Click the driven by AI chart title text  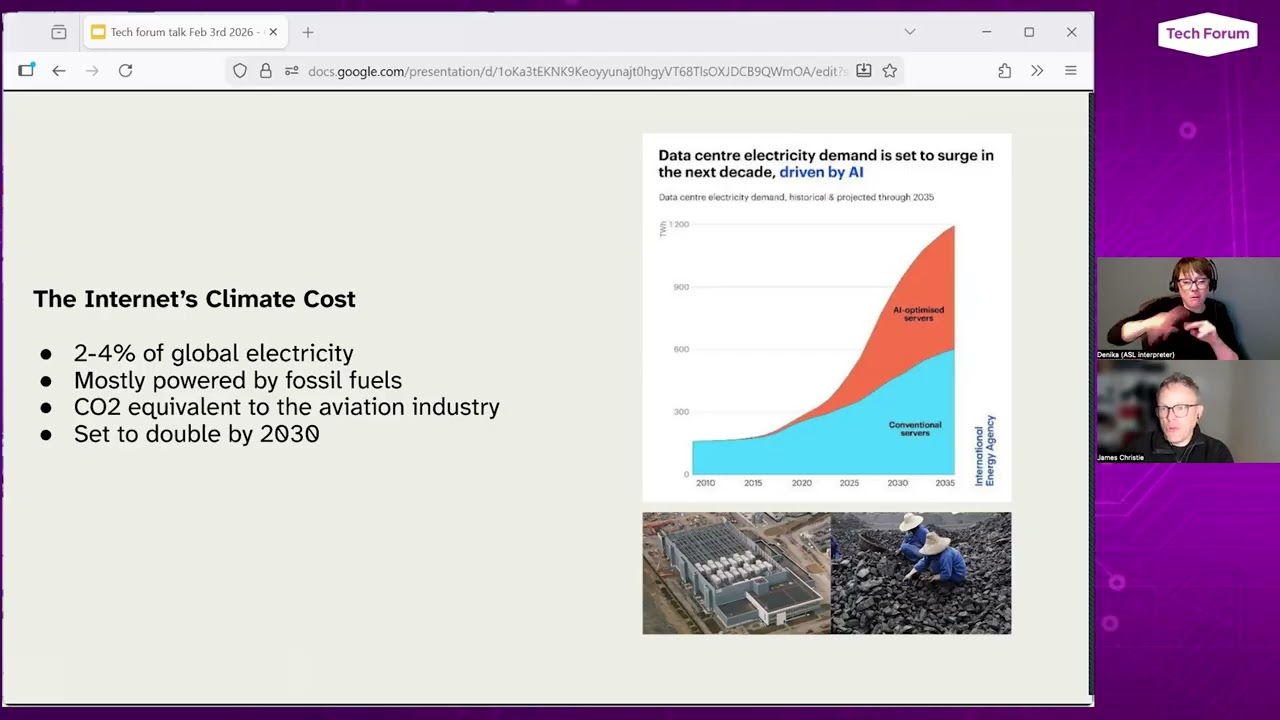click(821, 172)
